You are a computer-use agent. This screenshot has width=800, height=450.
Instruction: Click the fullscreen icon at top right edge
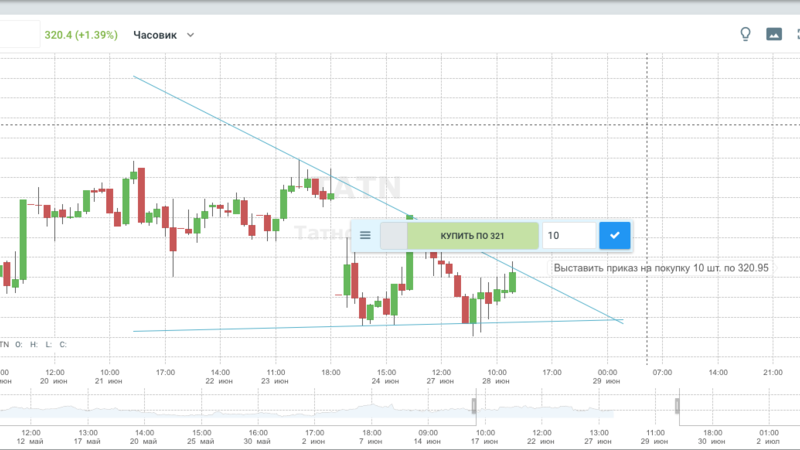(x=796, y=34)
